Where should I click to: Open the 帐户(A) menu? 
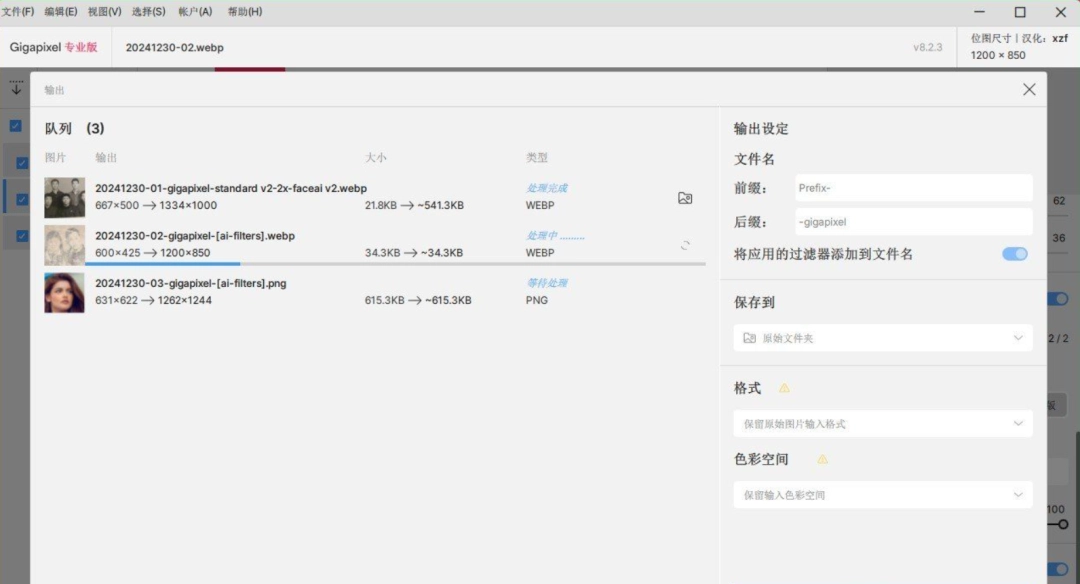coord(195,12)
